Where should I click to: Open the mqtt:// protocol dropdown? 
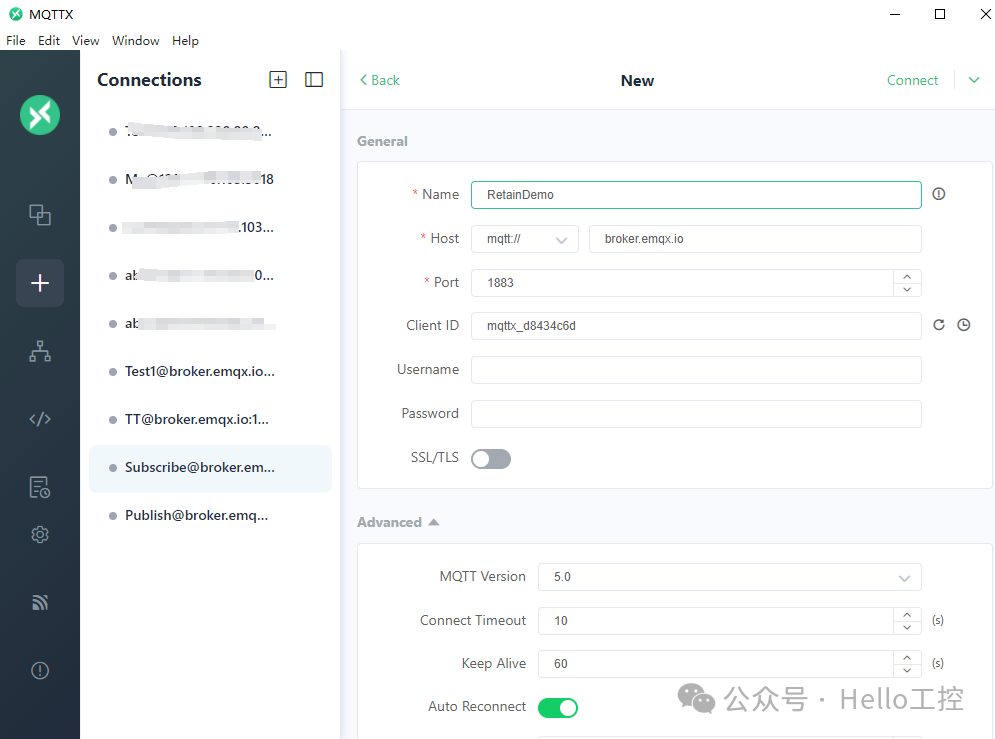(525, 239)
